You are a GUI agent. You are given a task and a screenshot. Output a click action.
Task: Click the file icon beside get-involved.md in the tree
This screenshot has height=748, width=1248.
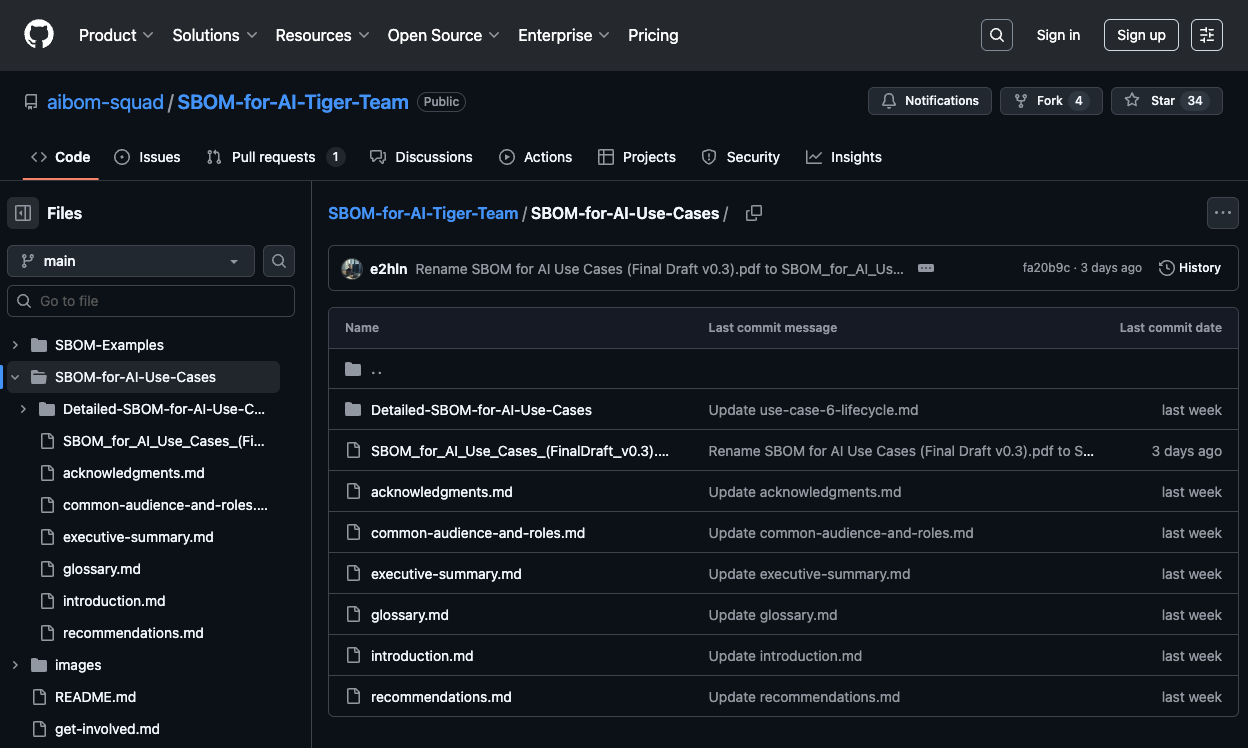pos(39,729)
